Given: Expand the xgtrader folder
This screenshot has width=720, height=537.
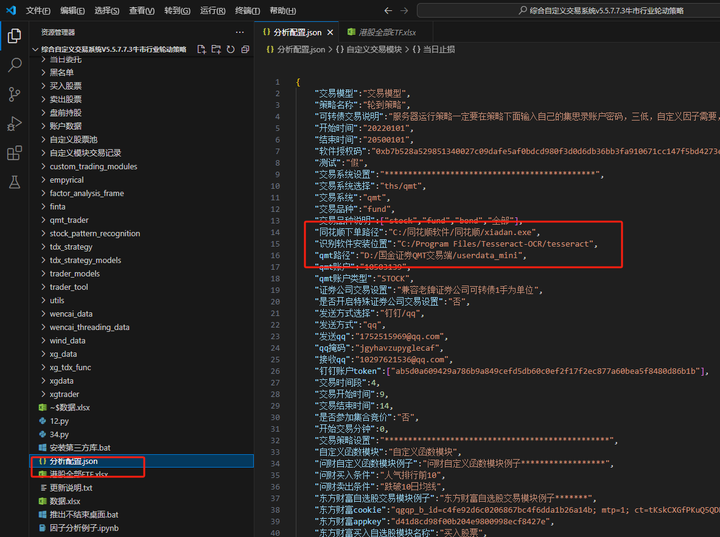Looking at the screenshot, I should pos(64,394).
